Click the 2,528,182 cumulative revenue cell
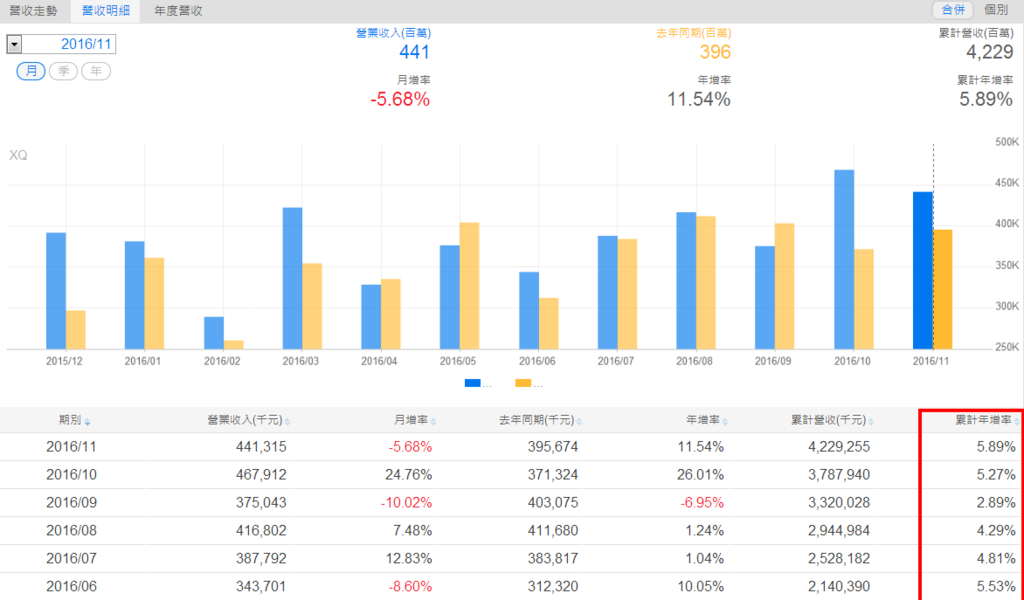Screen dimensions: 1024x600 (839, 559)
